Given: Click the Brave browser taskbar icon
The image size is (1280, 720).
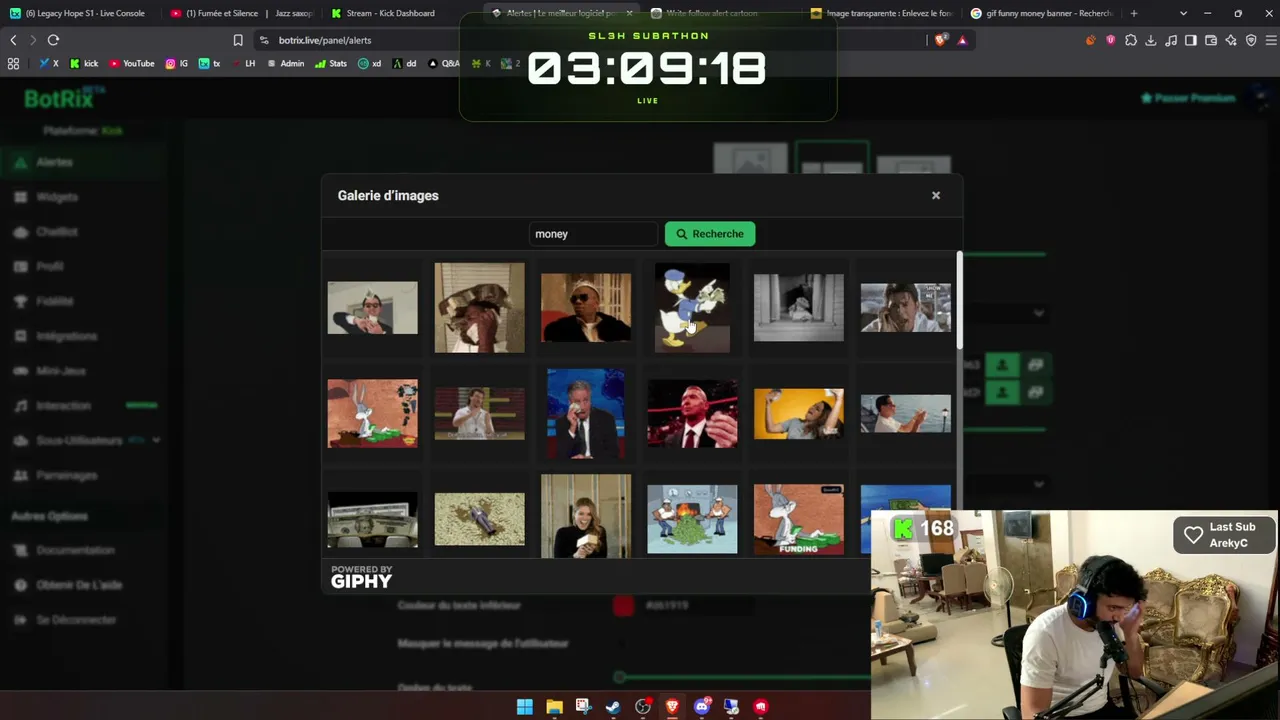Looking at the screenshot, I should click(672, 707).
